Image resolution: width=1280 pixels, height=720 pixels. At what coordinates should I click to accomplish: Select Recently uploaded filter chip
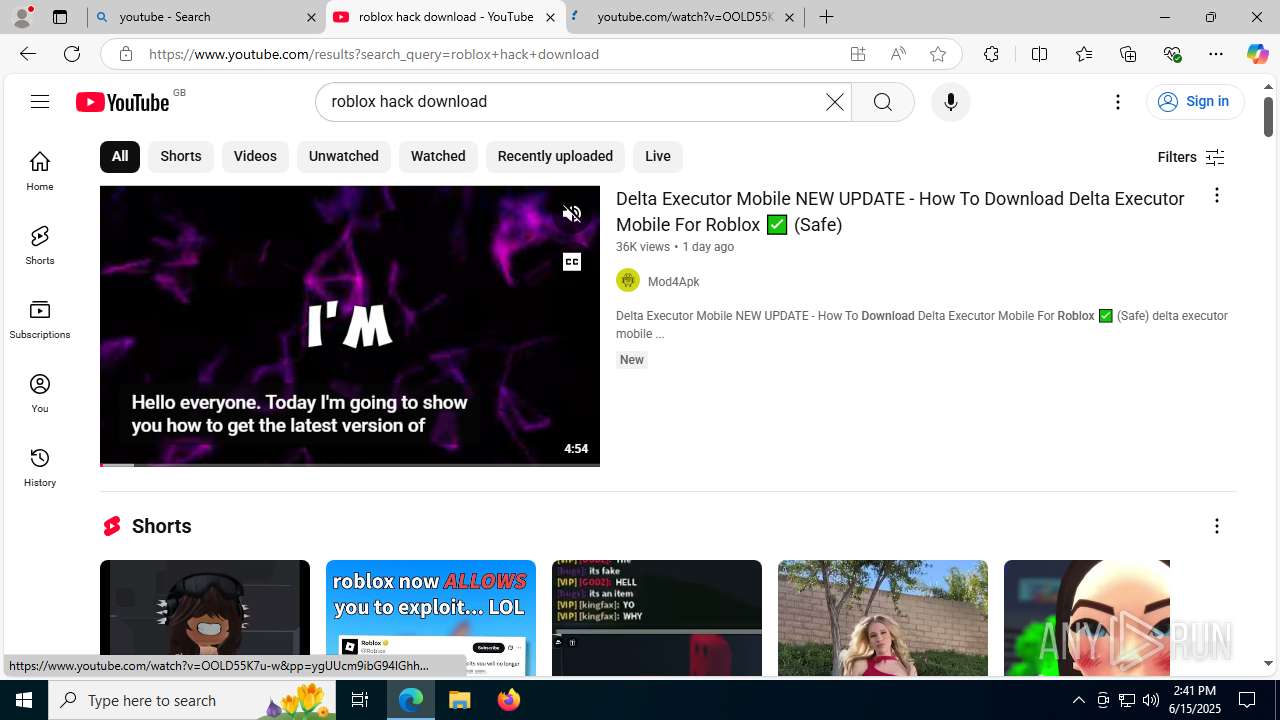[x=555, y=156]
